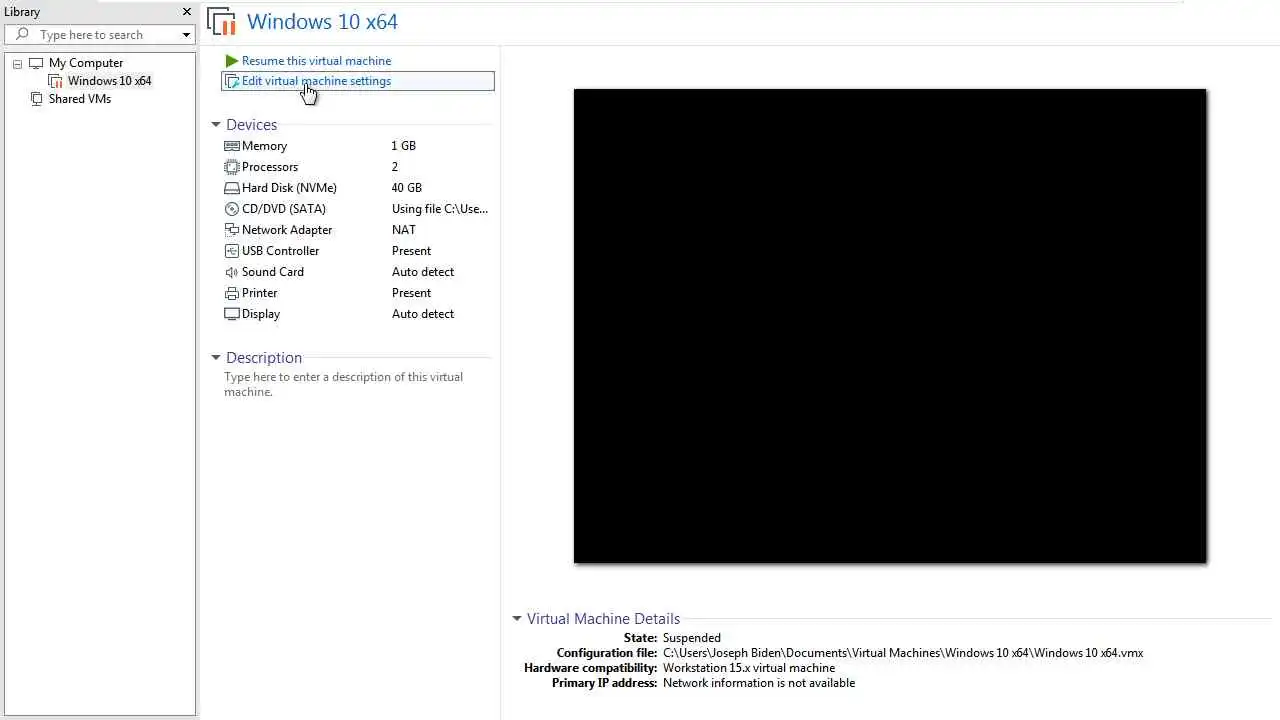The width and height of the screenshot is (1280, 720).
Task: Click the green resume play icon
Action: [232, 61]
